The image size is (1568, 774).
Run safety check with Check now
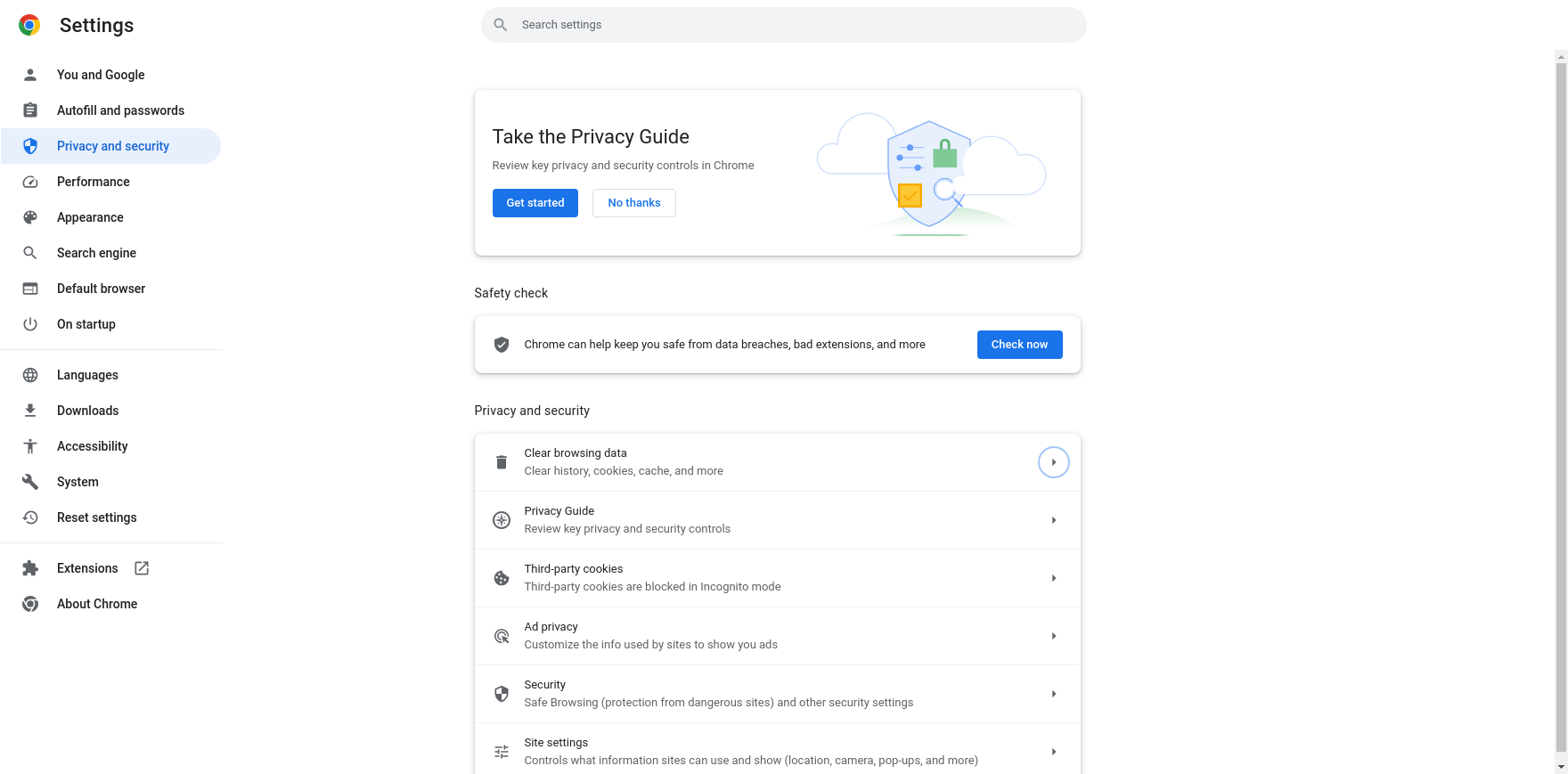pos(1020,345)
